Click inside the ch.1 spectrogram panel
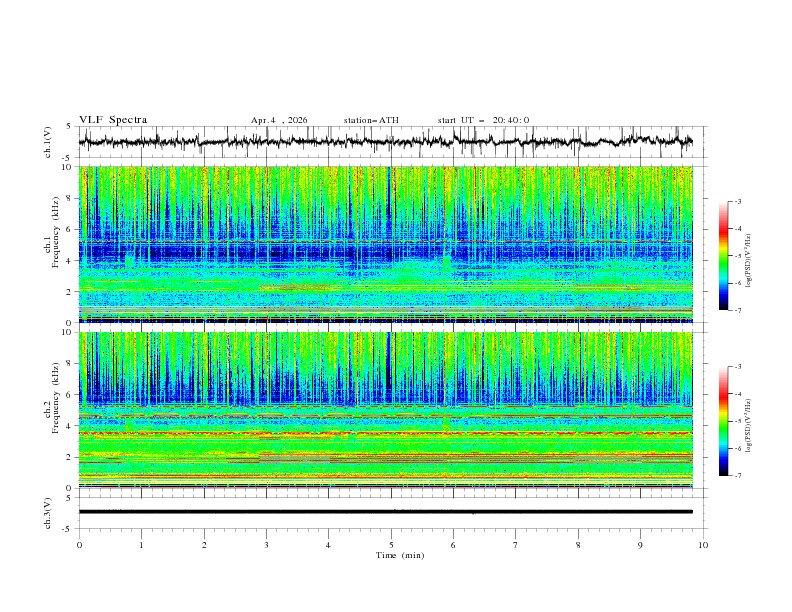792x612 pixels. pos(385,244)
